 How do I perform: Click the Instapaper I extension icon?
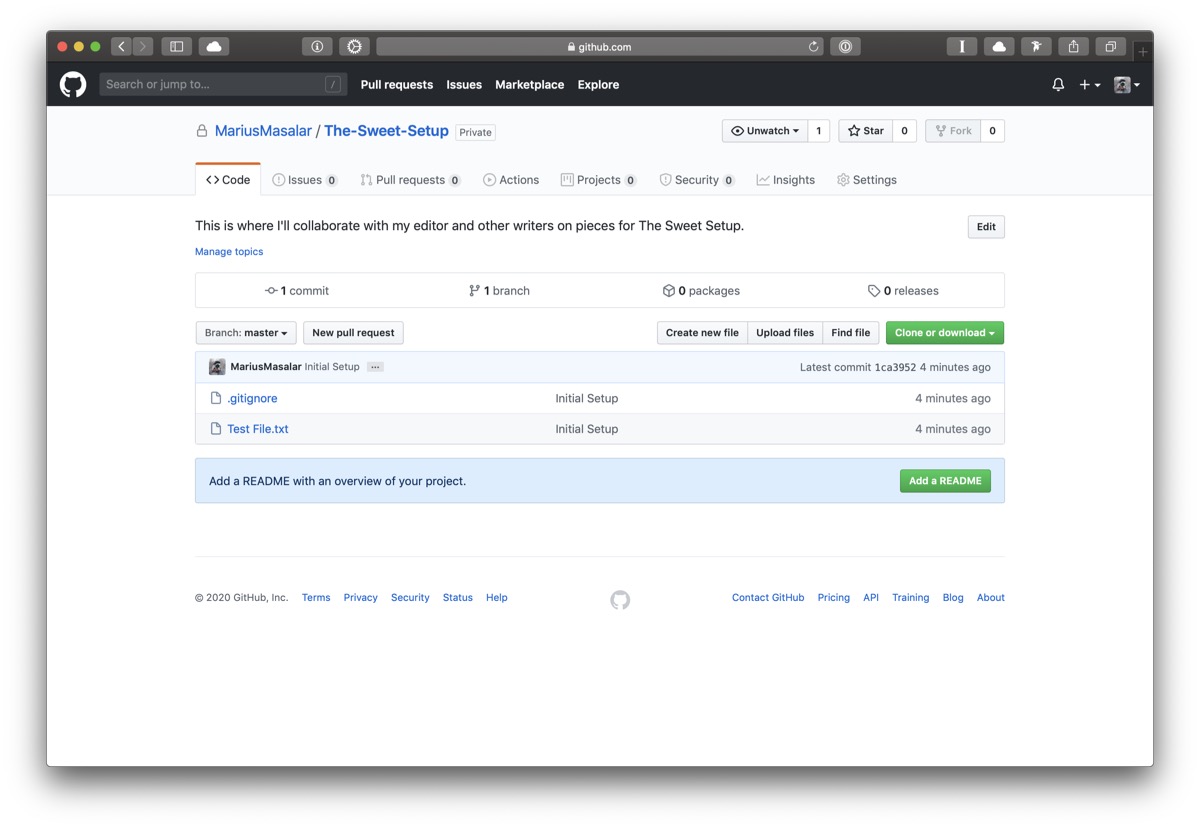(961, 46)
